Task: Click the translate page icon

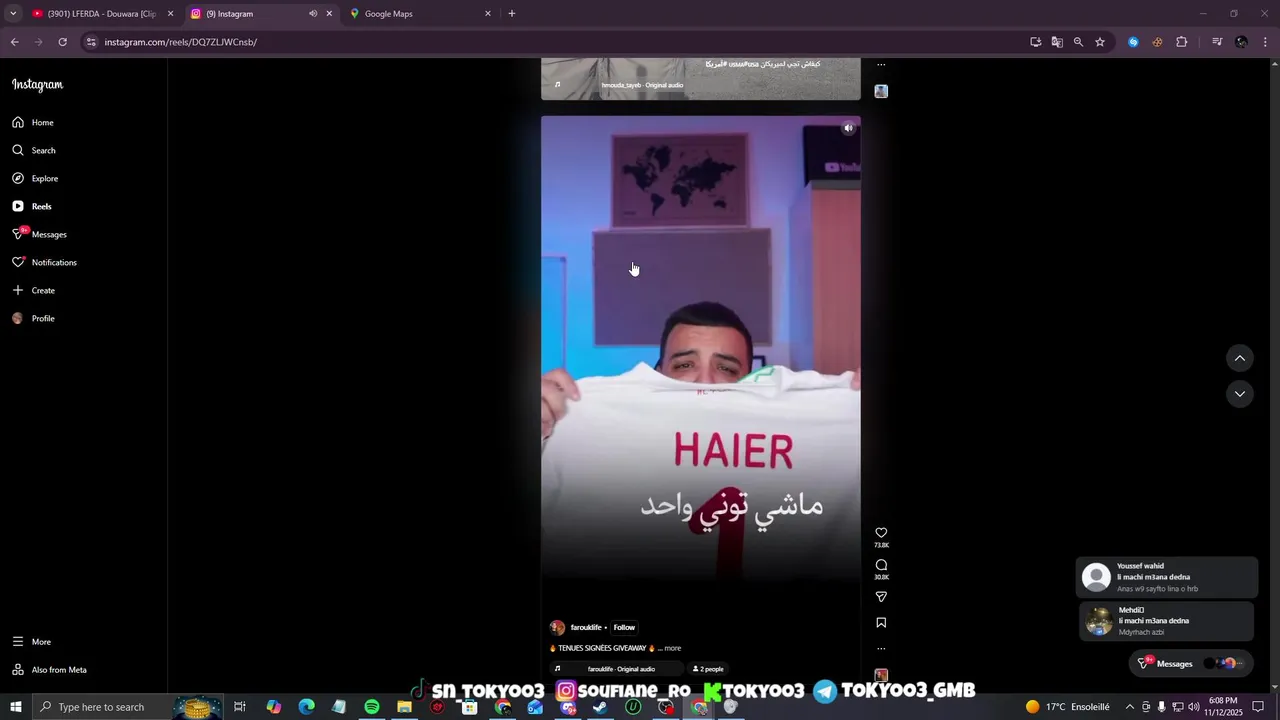Action: (1057, 42)
